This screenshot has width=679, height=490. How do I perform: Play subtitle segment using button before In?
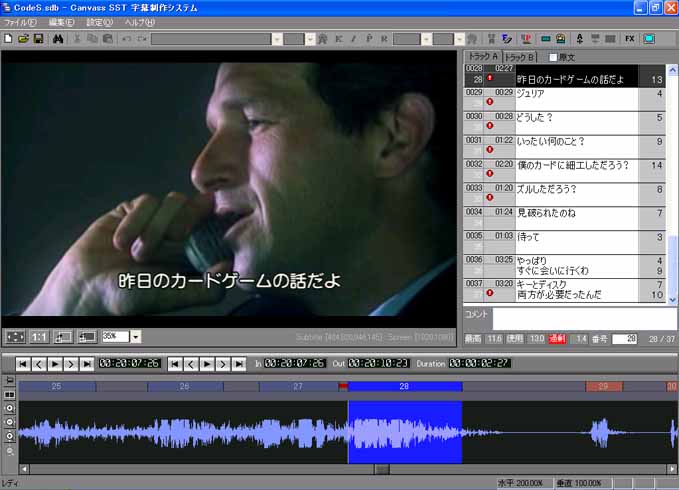tap(207, 364)
